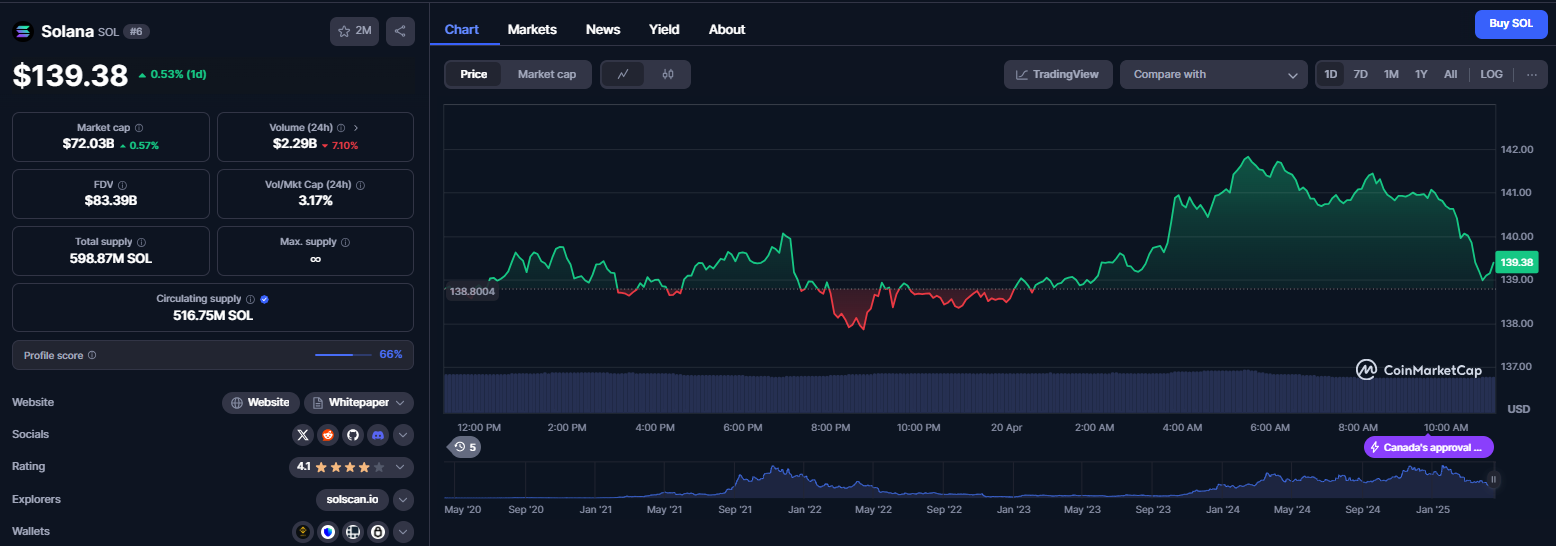Select the 7D time range
The height and width of the screenshot is (546, 1556).
[x=1360, y=74]
